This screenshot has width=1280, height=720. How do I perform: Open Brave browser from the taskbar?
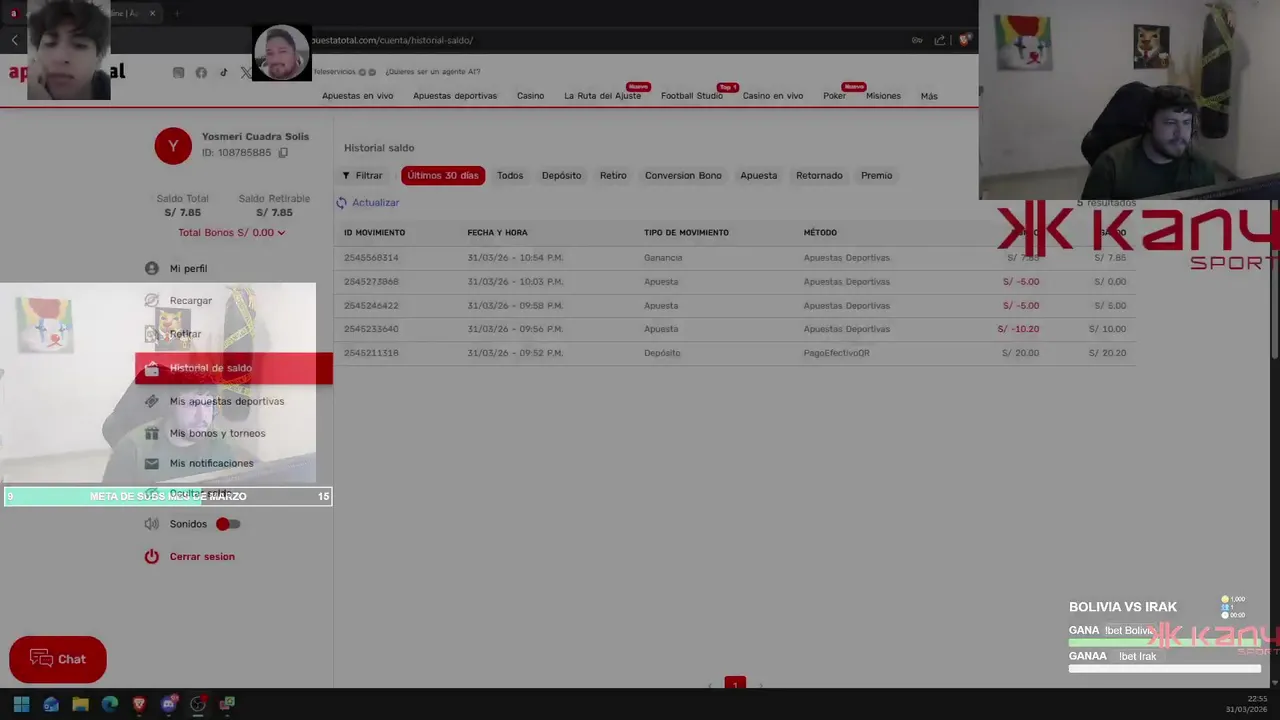pos(139,704)
